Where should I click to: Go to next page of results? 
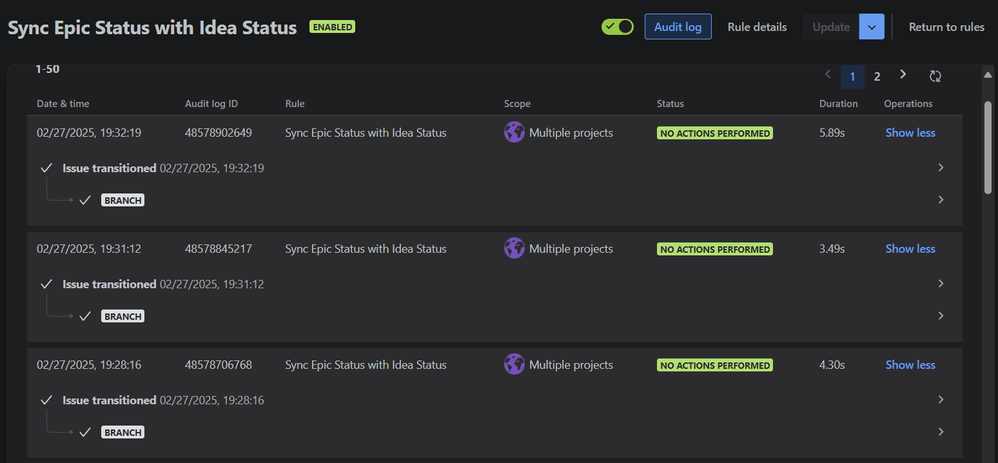903,75
